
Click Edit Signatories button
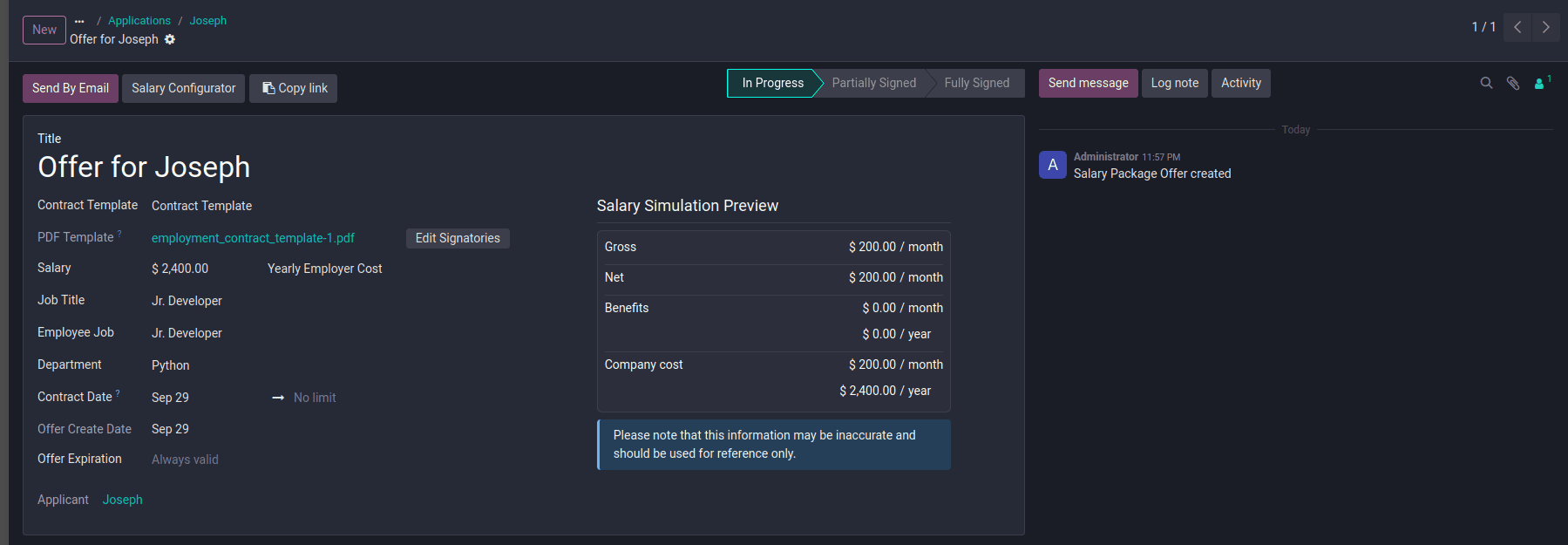tap(458, 238)
